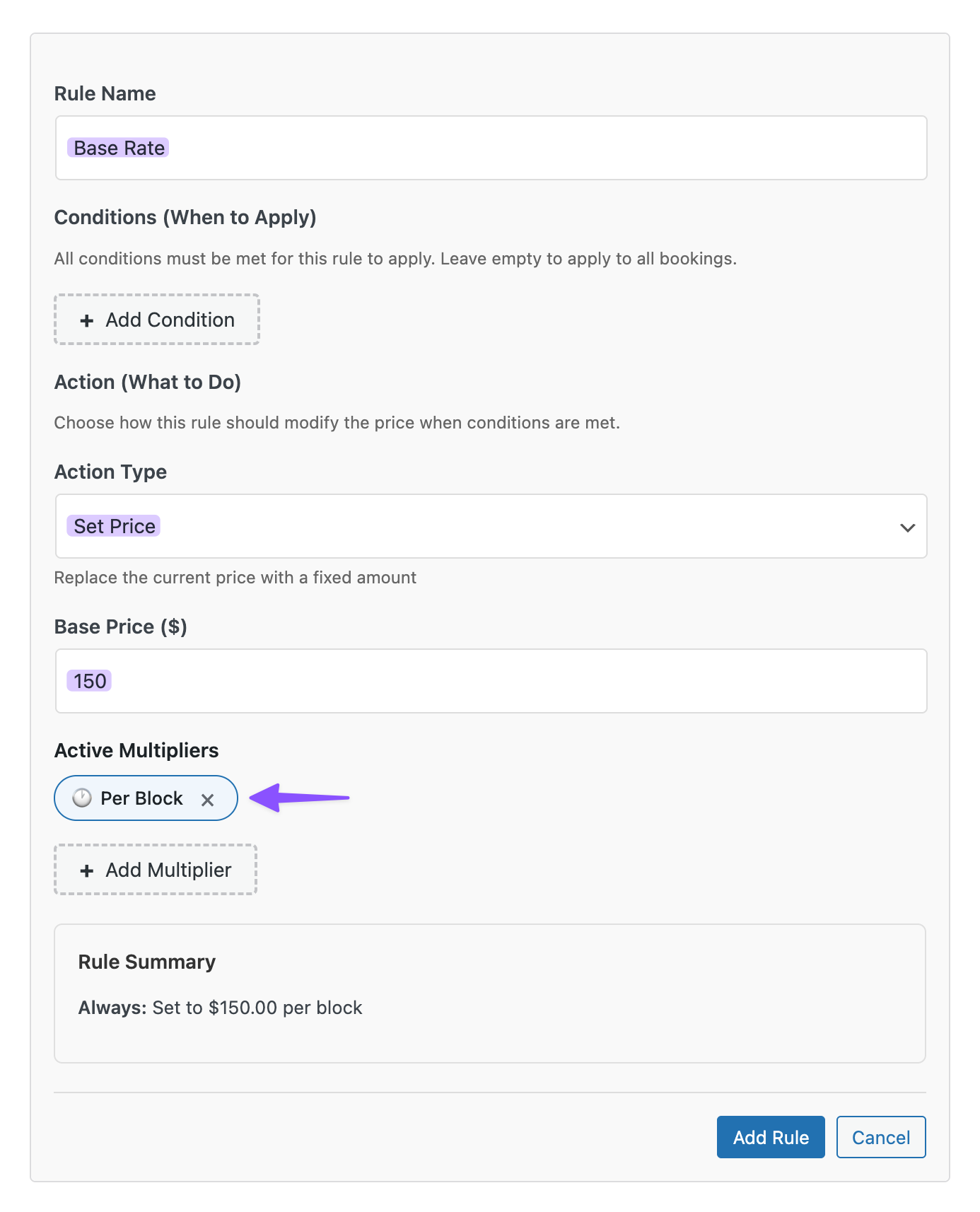Cancel the rule creation
This screenshot has height=1212, width=980.
(880, 1137)
